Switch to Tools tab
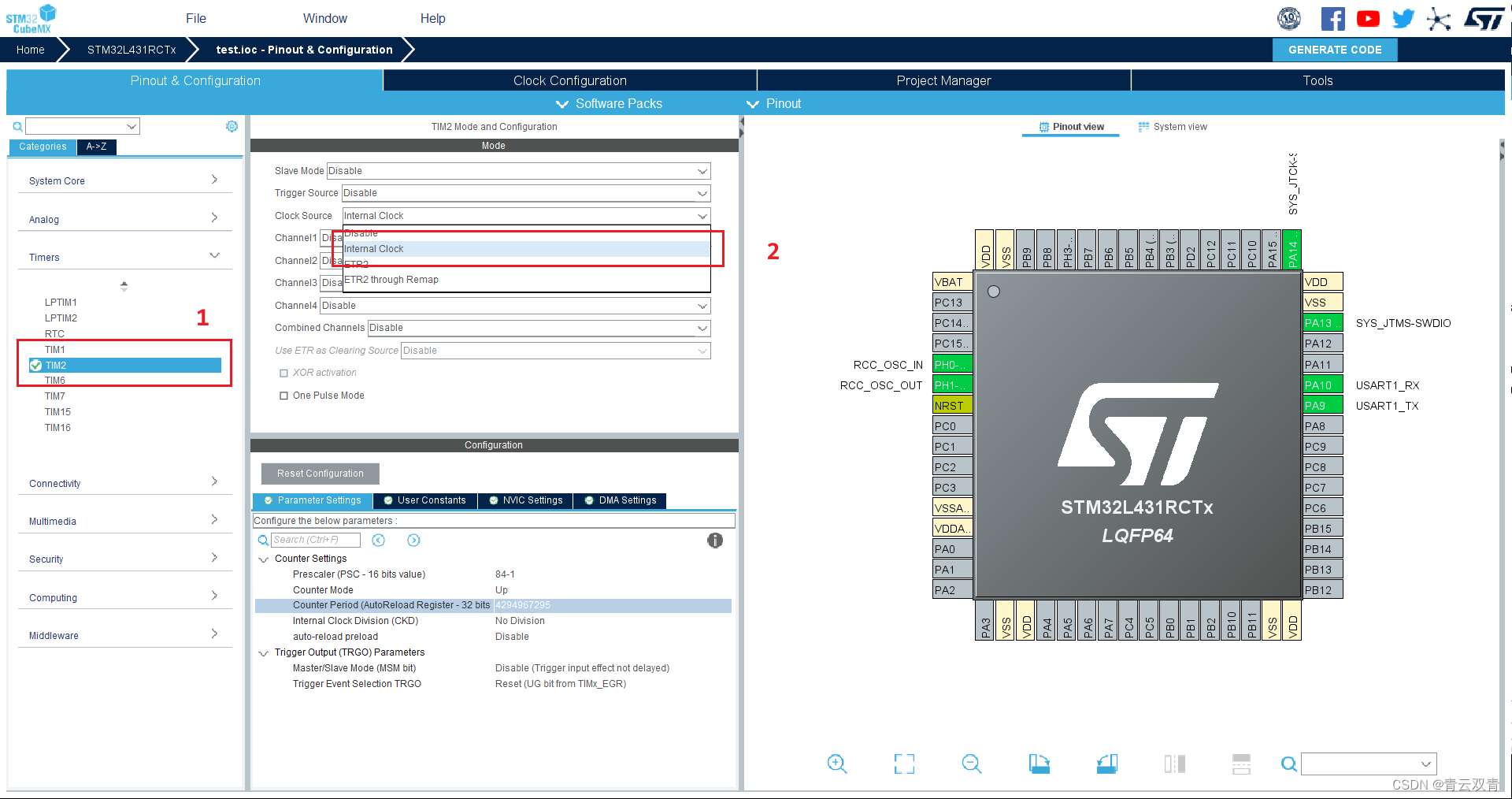 pos(1317,80)
